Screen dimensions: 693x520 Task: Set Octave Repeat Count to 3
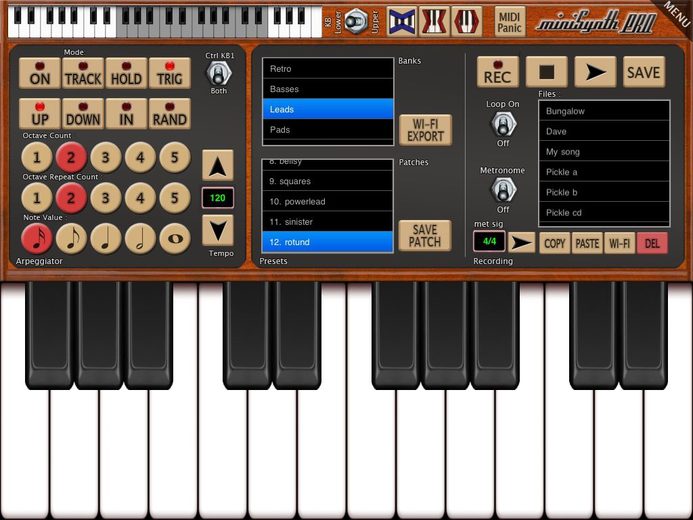pos(106,198)
